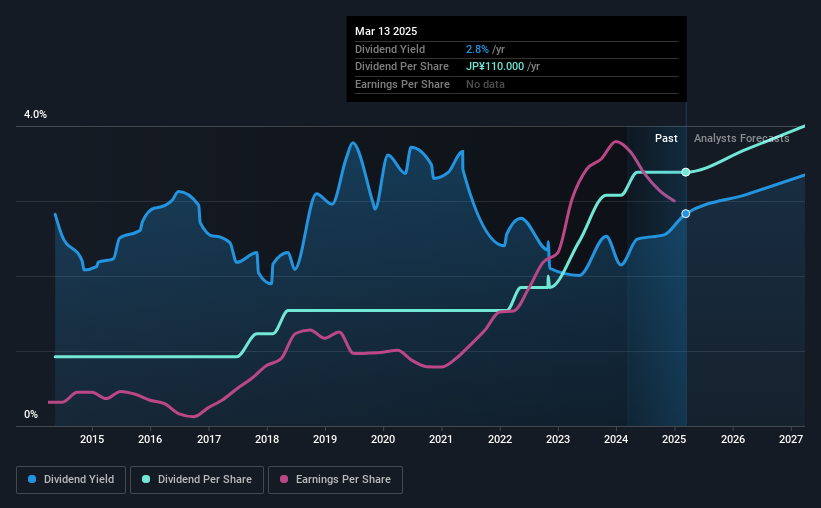821x508 pixels.
Task: Toggle the Earnings Per Share legend series
Action: click(335, 480)
